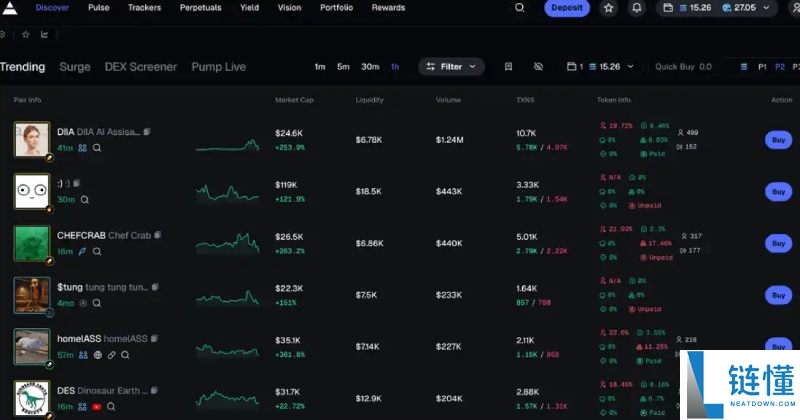Open wallet balance dropdown in top bar
This screenshot has width=800, height=420.
tap(722, 8)
